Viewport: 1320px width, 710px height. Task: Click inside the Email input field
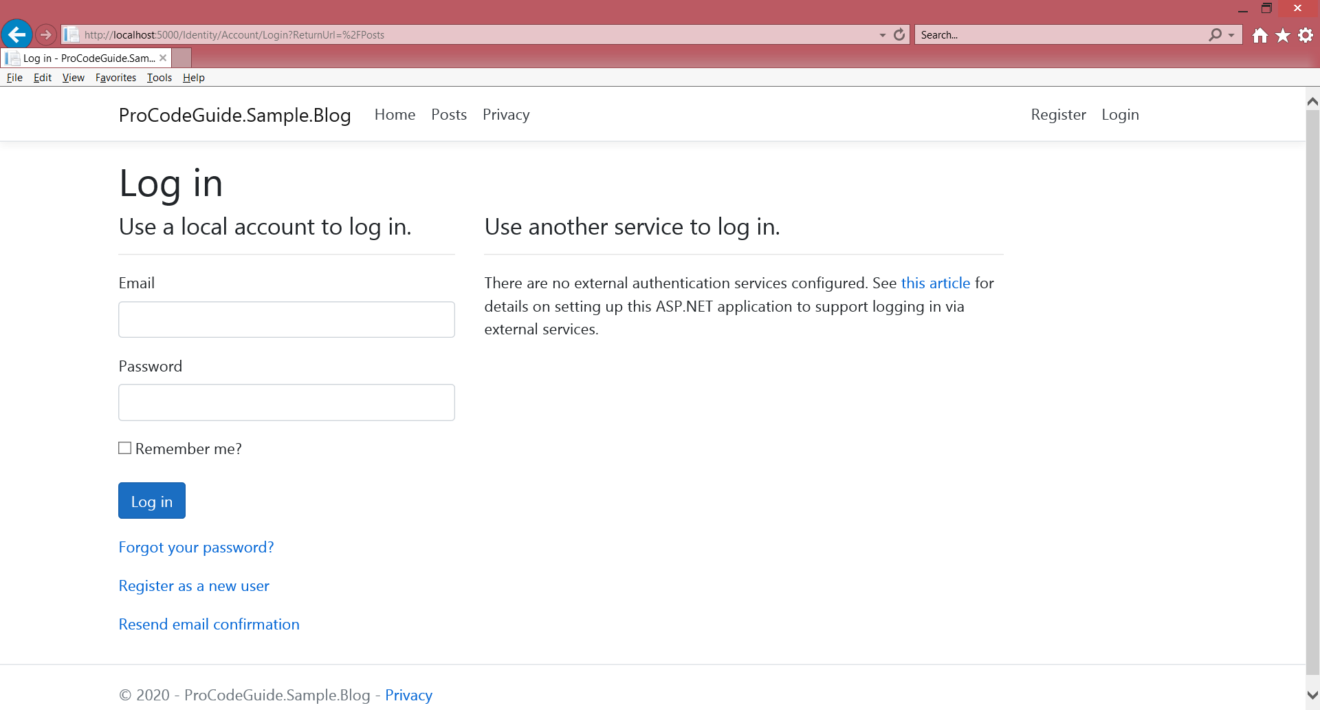(x=286, y=319)
